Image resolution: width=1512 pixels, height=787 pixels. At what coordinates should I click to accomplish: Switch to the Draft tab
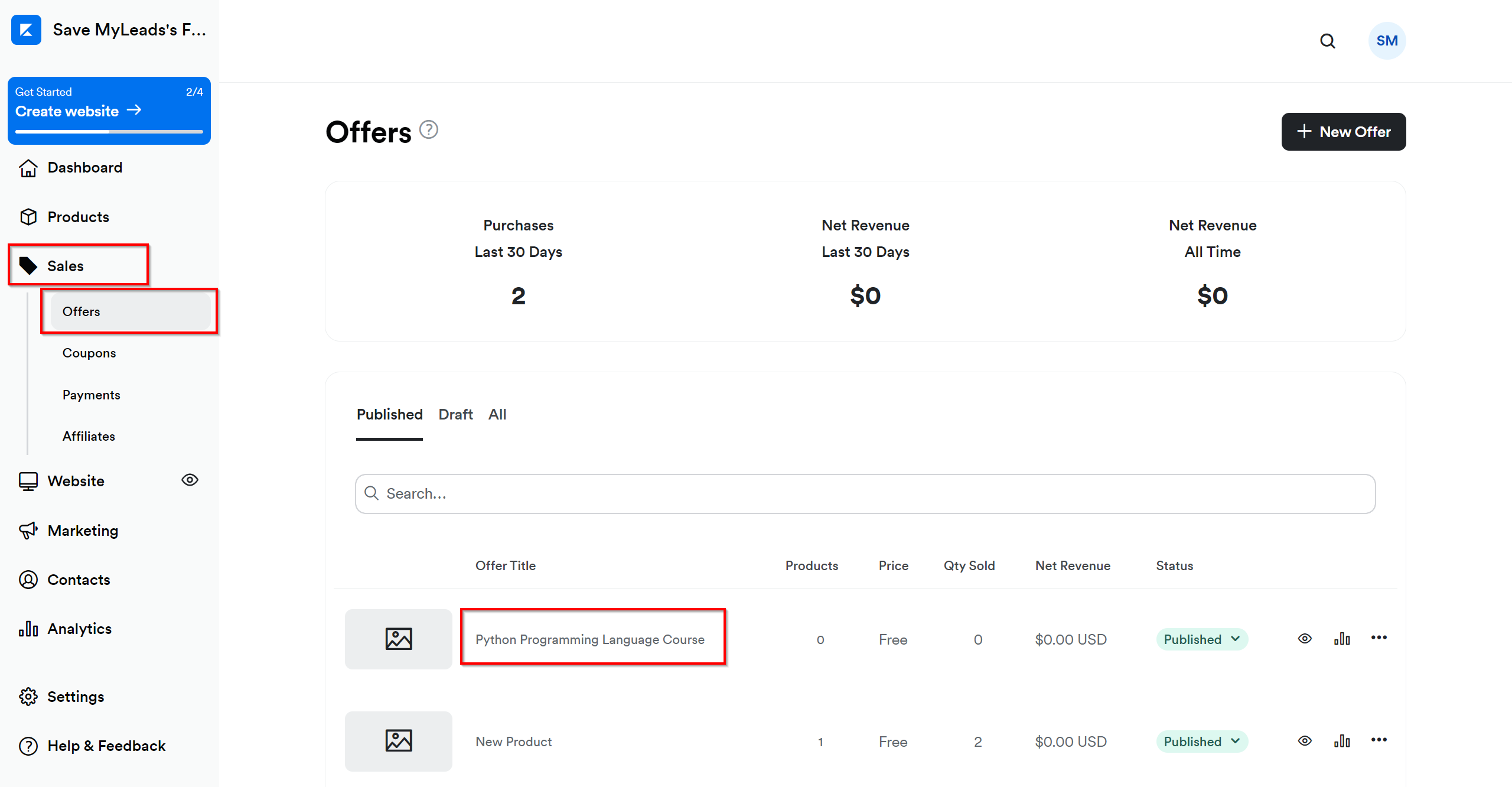click(455, 413)
